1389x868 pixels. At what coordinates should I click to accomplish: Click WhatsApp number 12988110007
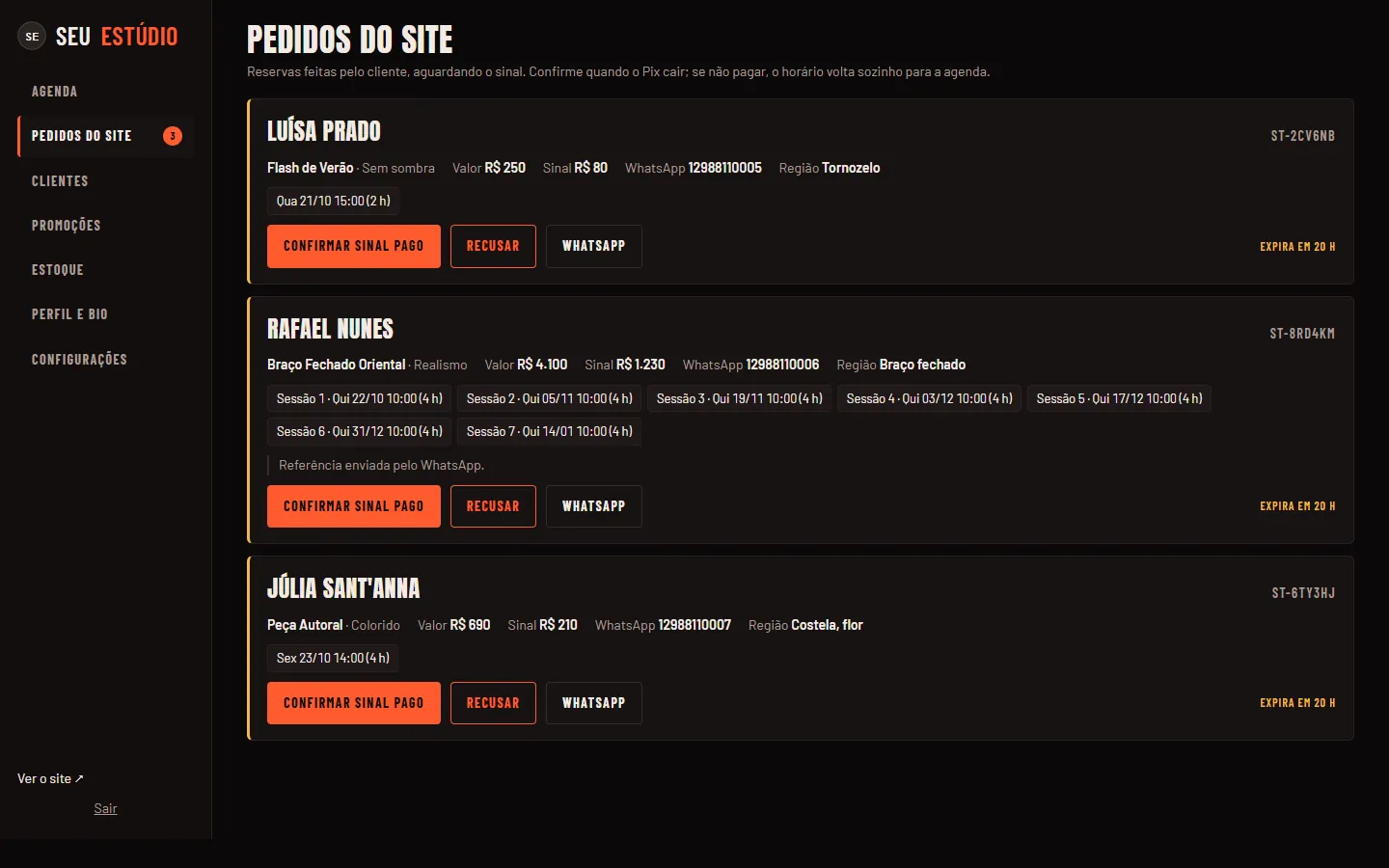coord(695,625)
